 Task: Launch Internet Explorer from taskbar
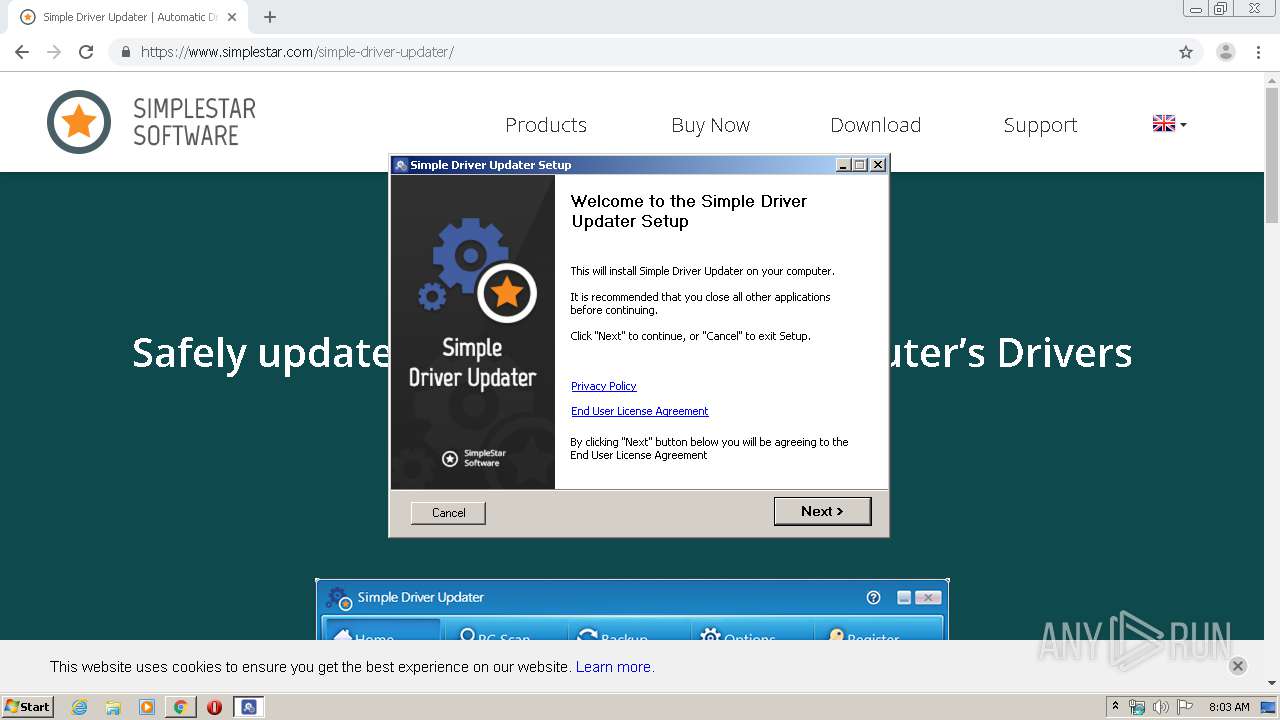(80, 707)
